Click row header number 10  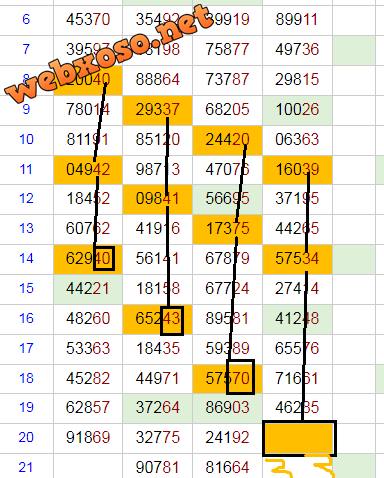click(x=26, y=139)
